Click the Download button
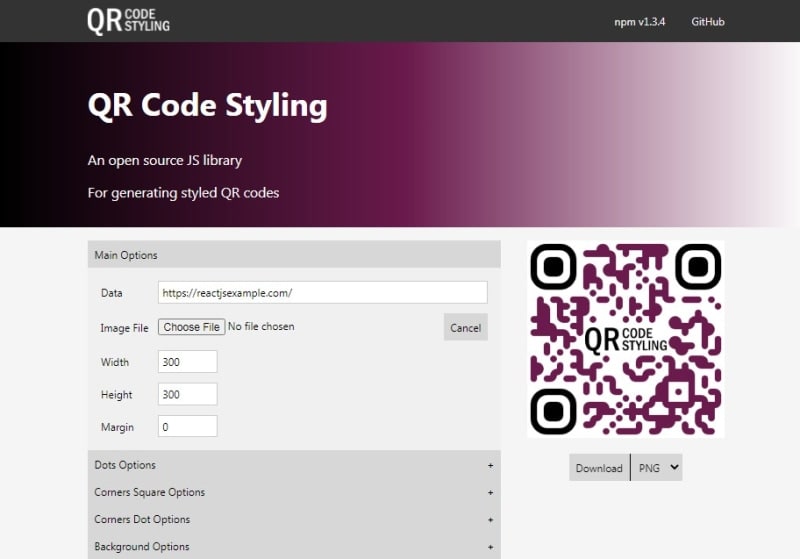The width and height of the screenshot is (800, 559). pos(599,468)
